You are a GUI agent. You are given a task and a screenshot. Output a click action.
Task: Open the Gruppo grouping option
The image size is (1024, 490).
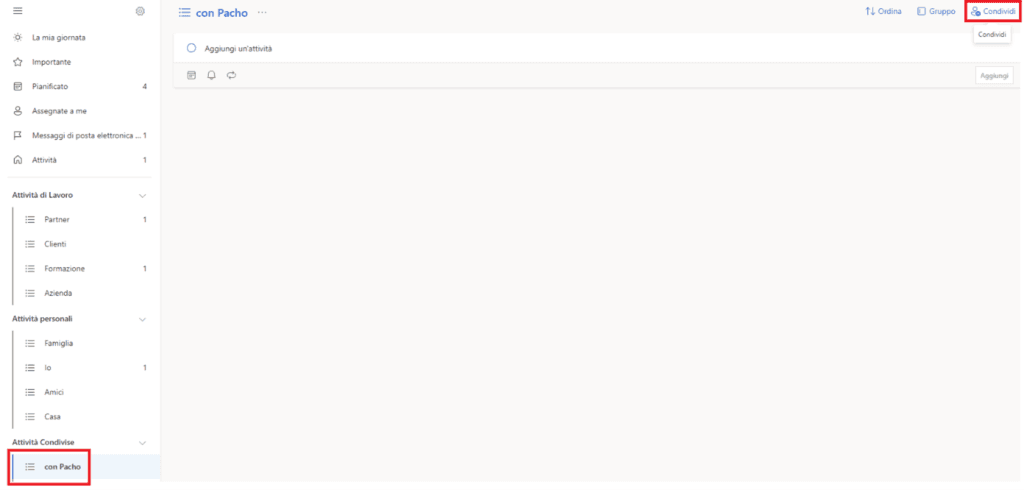pyautogui.click(x=936, y=12)
